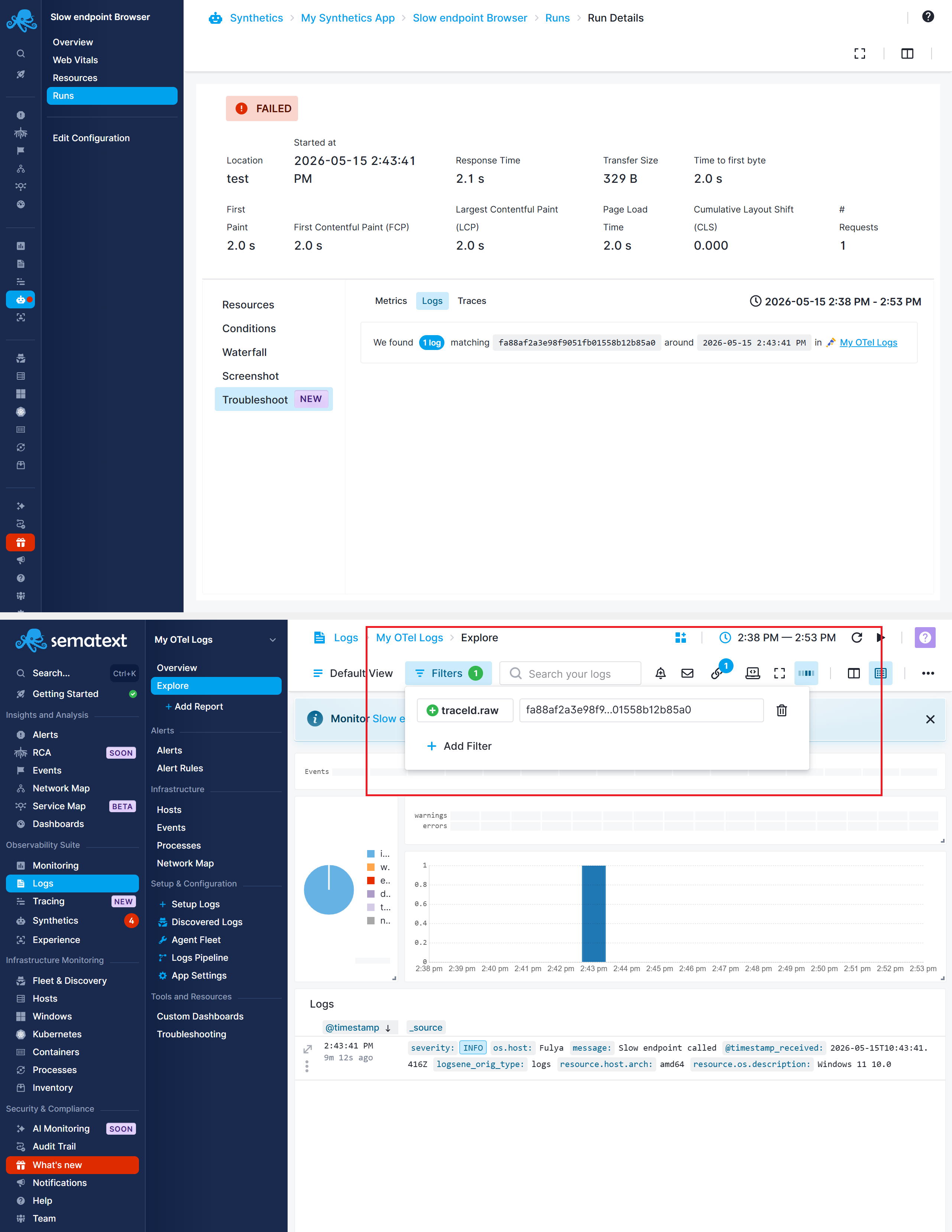Viewport: 952px width, 1232px height.
Task: Sort by the @timestamp column header
Action: [359, 1028]
